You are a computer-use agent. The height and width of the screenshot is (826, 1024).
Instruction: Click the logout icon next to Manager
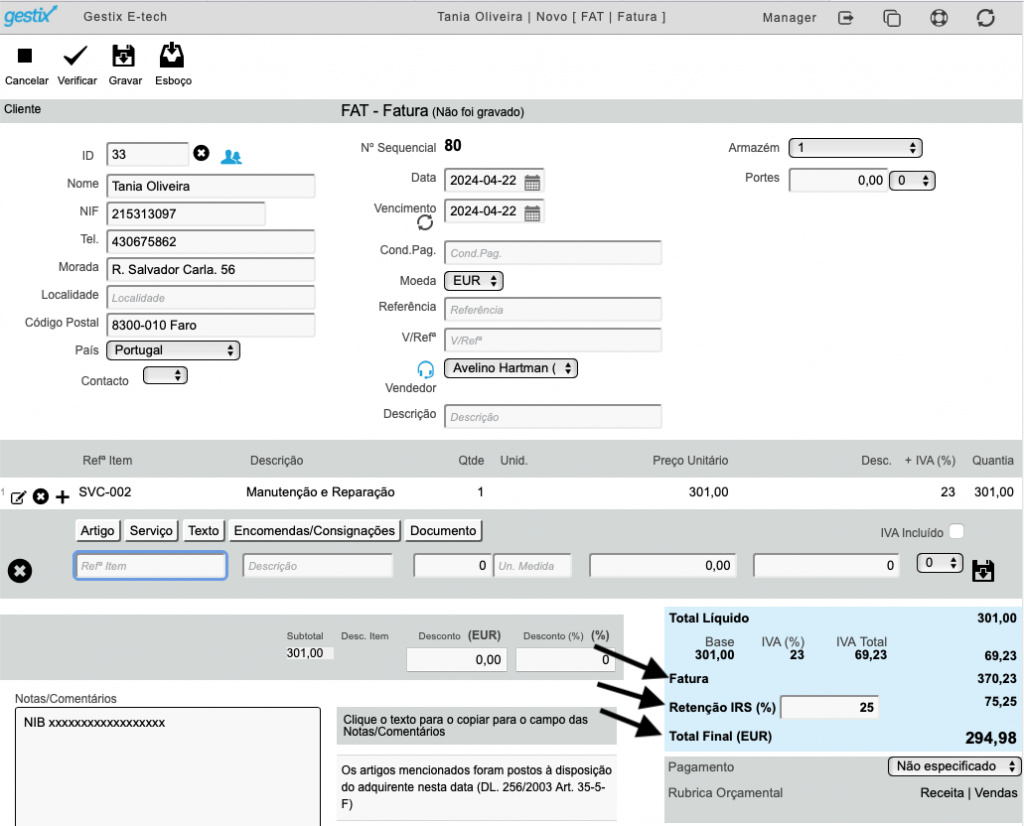846,18
